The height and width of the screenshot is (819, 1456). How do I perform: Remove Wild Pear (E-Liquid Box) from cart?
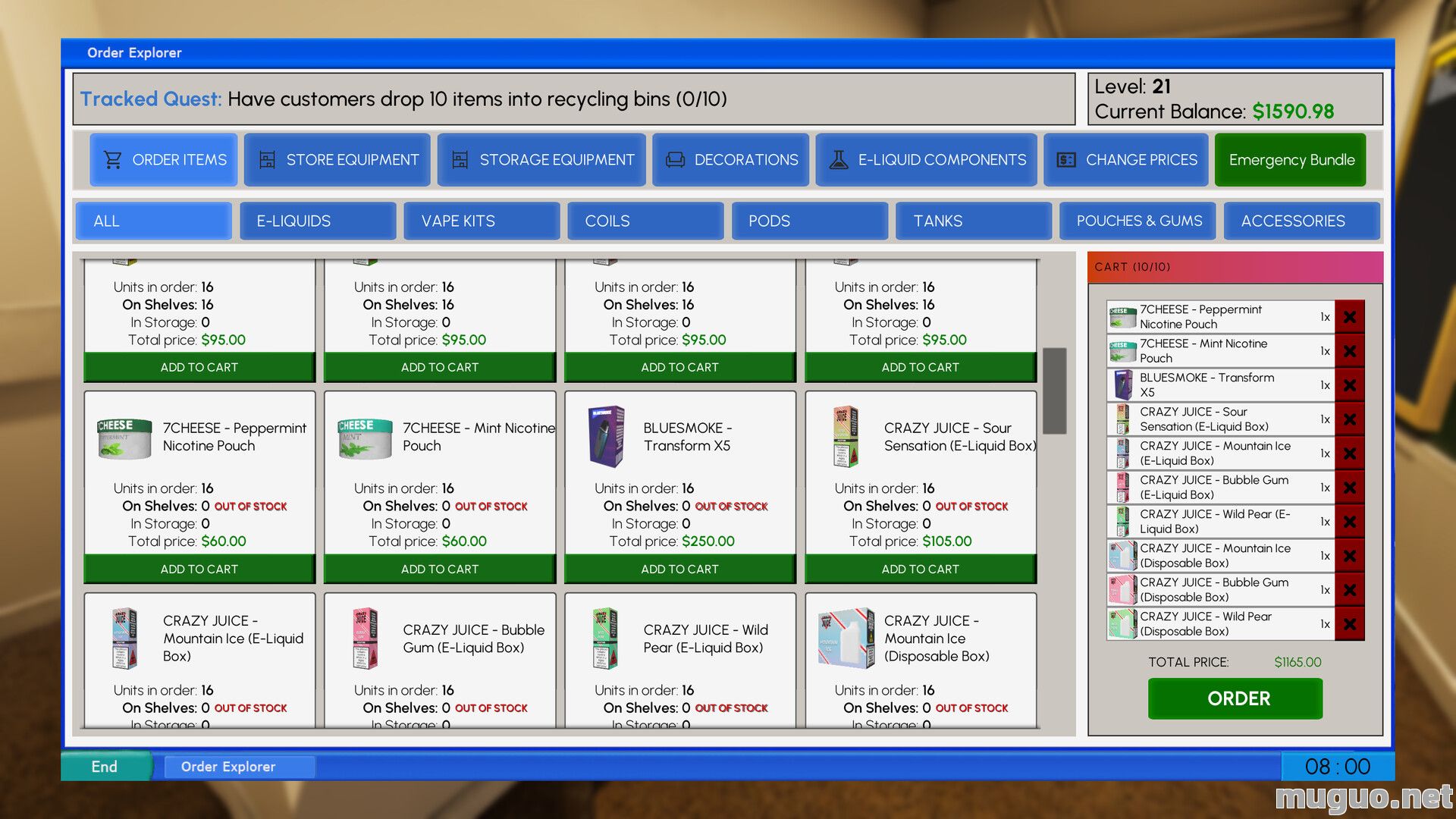(x=1350, y=522)
